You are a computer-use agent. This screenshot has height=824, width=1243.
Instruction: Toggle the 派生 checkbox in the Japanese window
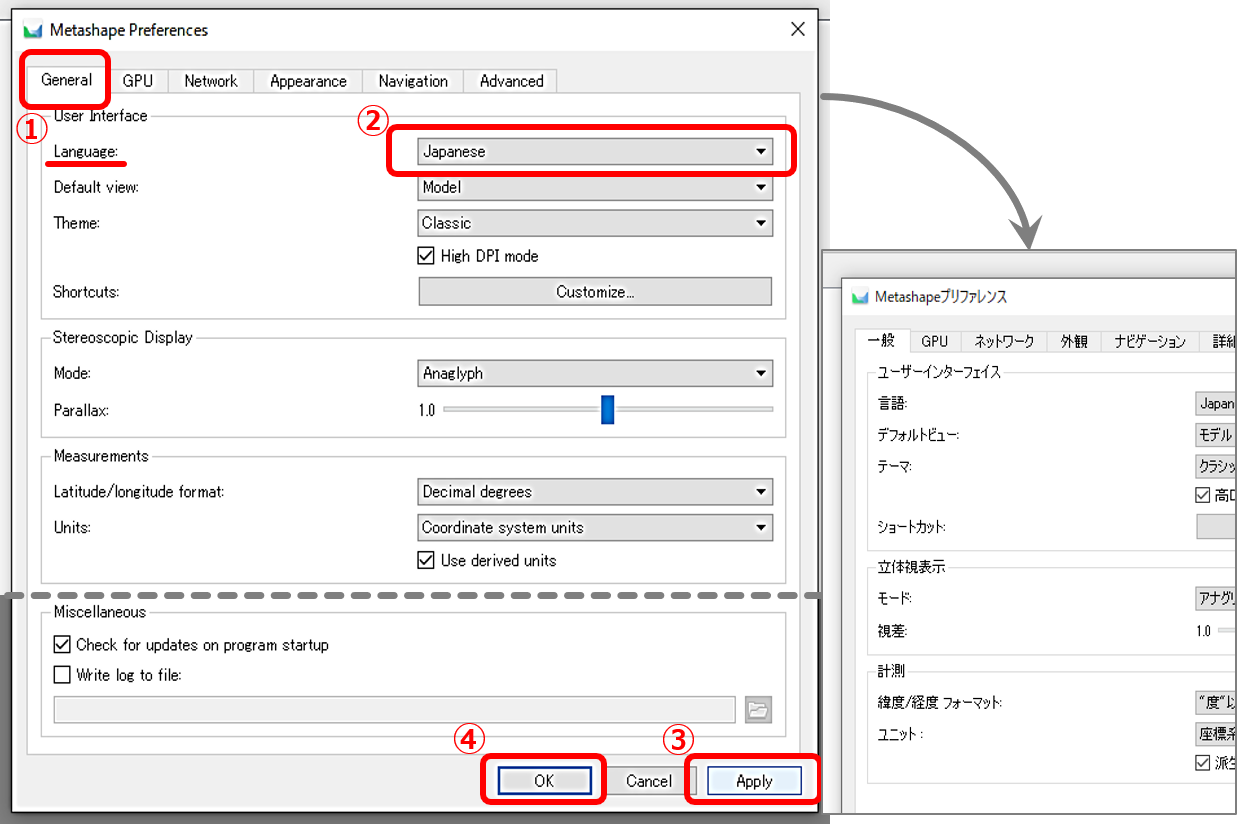1203,763
